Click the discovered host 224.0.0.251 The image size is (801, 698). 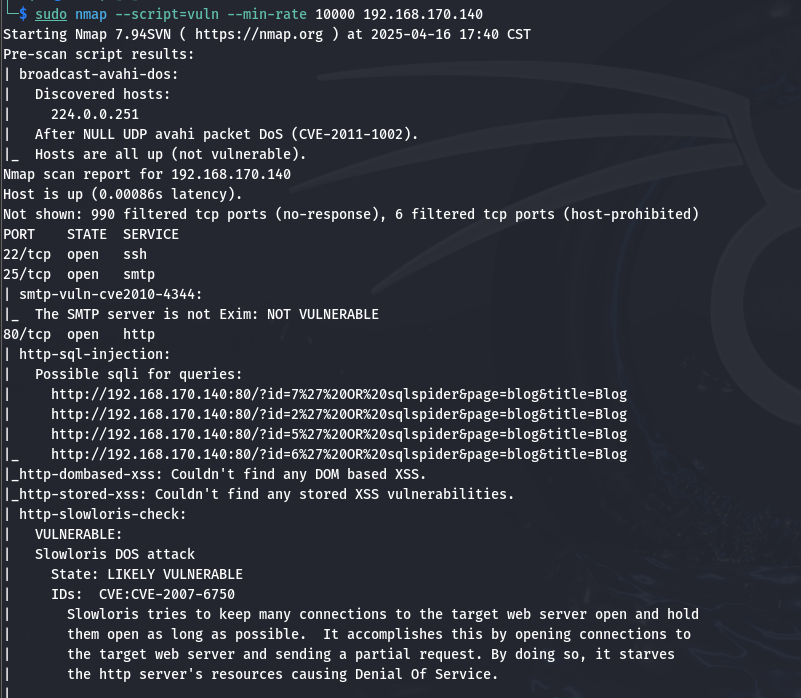point(95,114)
